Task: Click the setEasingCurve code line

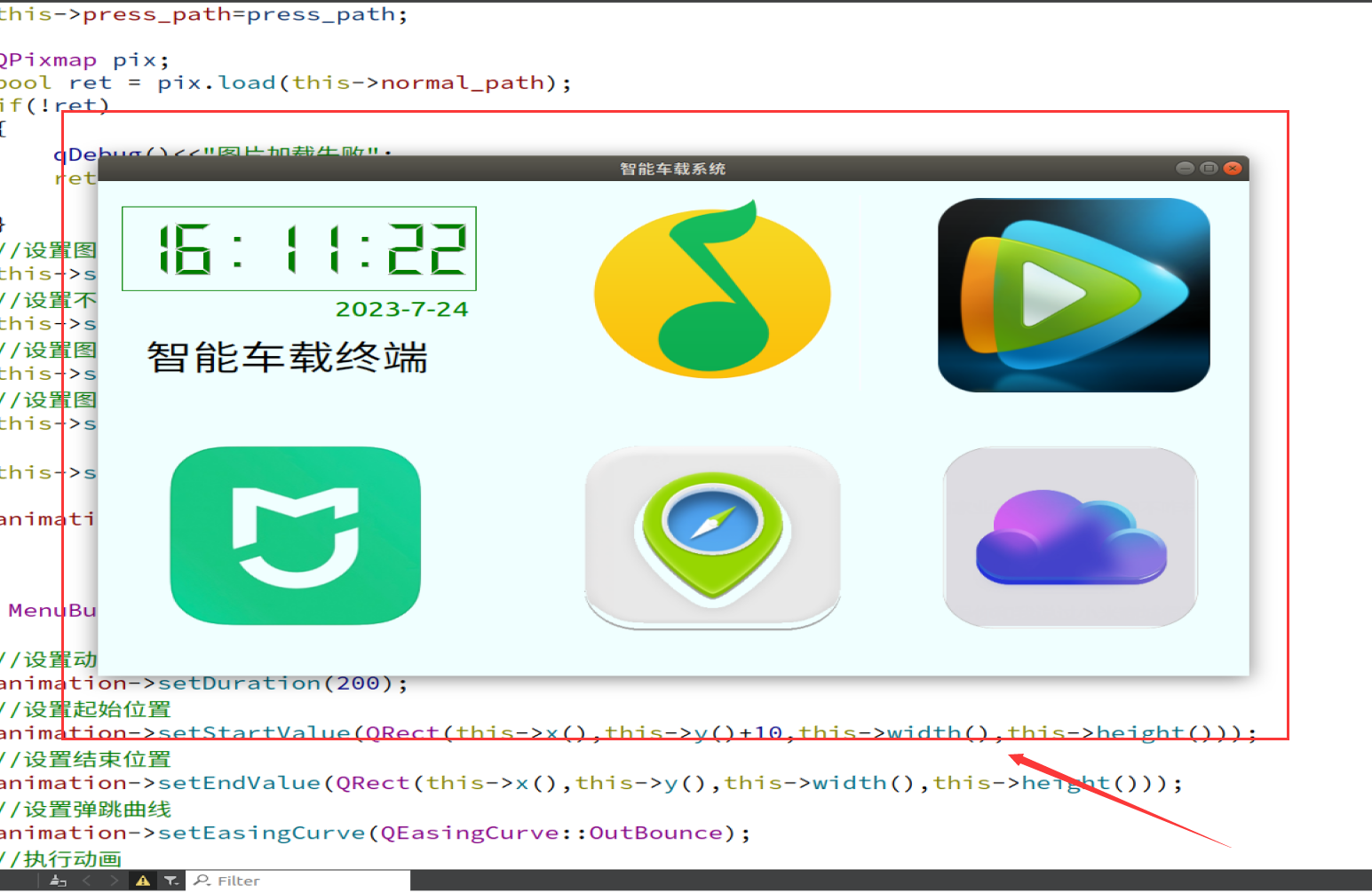Action: 375,833
